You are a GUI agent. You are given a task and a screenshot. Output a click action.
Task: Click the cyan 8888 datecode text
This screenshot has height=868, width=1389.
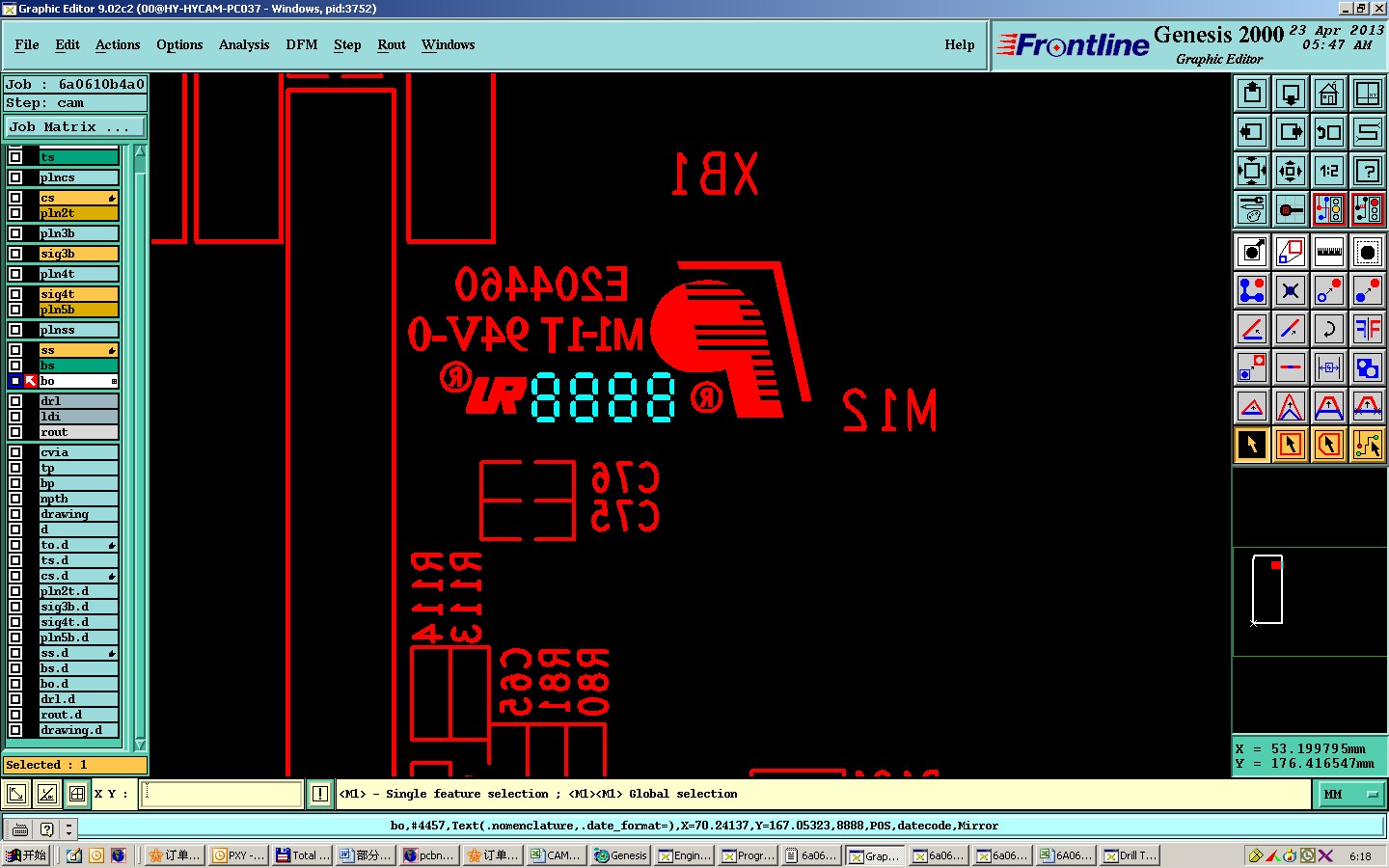pos(604,396)
